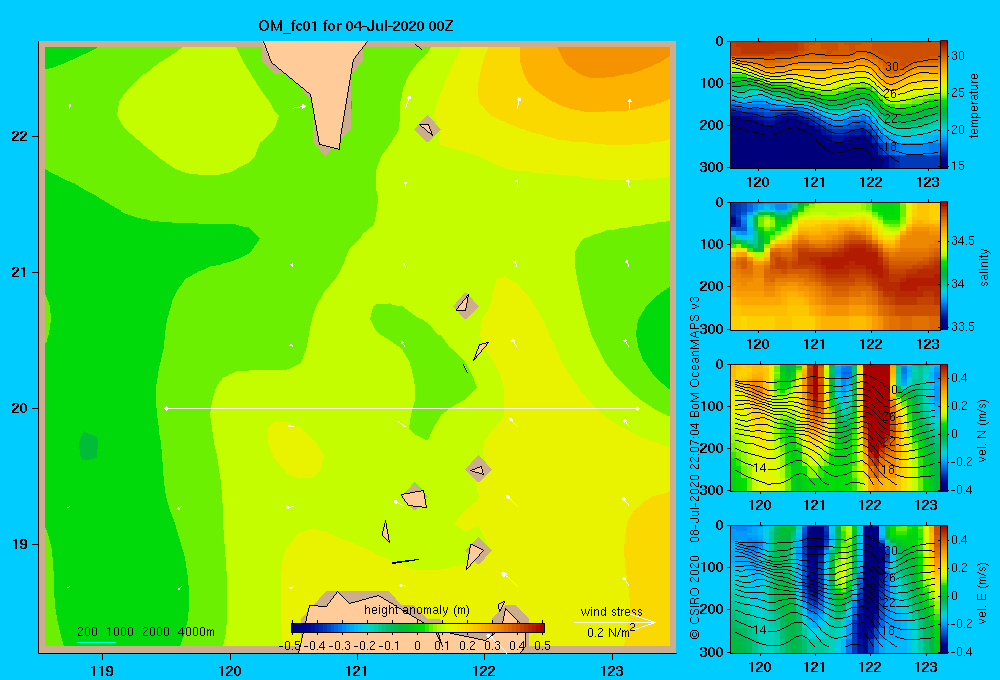Click the "vel. N (m/s)" colorbar label
Image resolution: width=1000 pixels, height=680 pixels.
tap(982, 431)
